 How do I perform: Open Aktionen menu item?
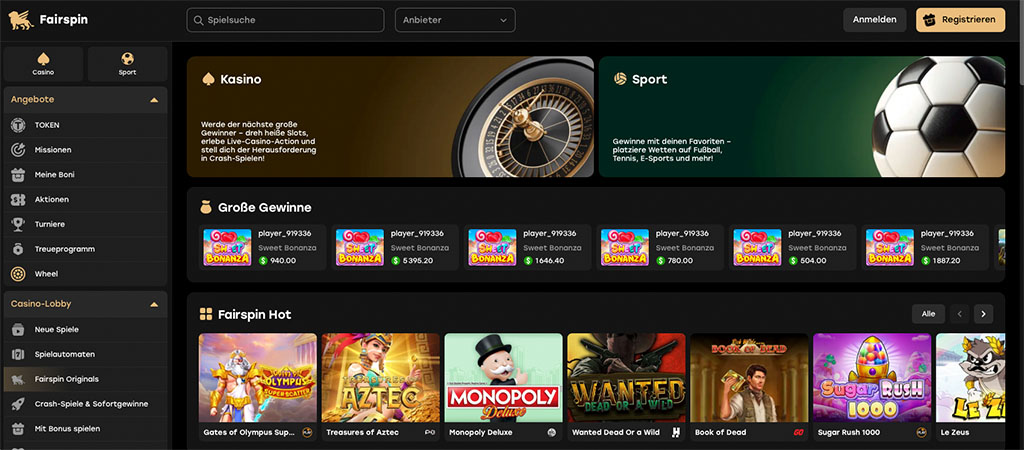click(x=86, y=199)
